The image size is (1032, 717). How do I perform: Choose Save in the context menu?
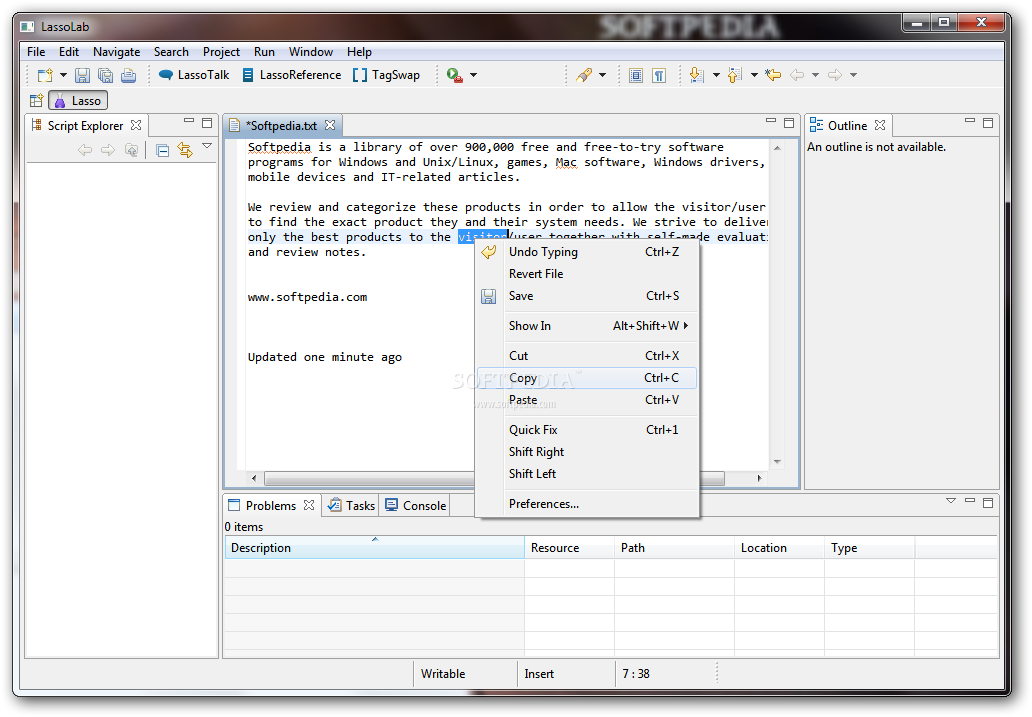click(587, 296)
